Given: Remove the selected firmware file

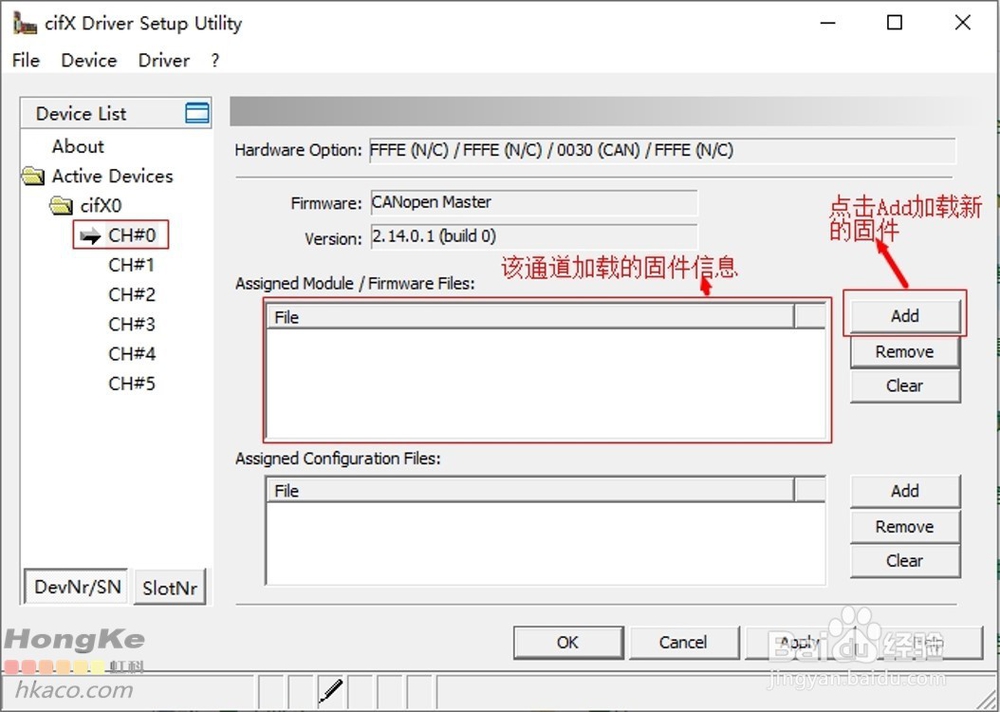Looking at the screenshot, I should [904, 352].
